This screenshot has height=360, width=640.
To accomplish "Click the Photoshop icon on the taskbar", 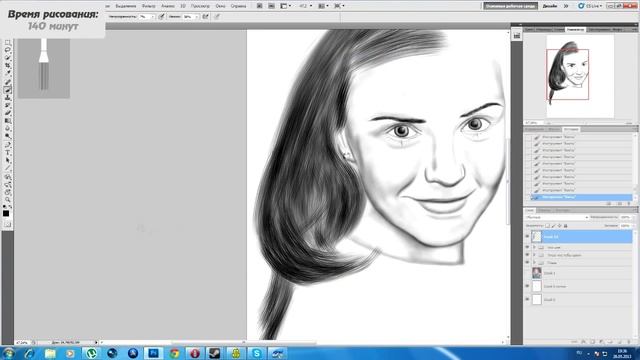I will click(x=153, y=353).
